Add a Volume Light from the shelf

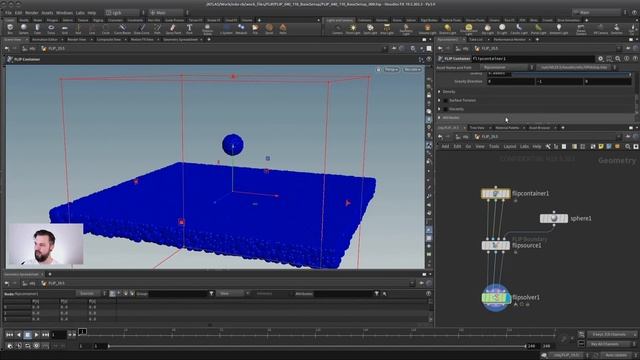[427, 29]
